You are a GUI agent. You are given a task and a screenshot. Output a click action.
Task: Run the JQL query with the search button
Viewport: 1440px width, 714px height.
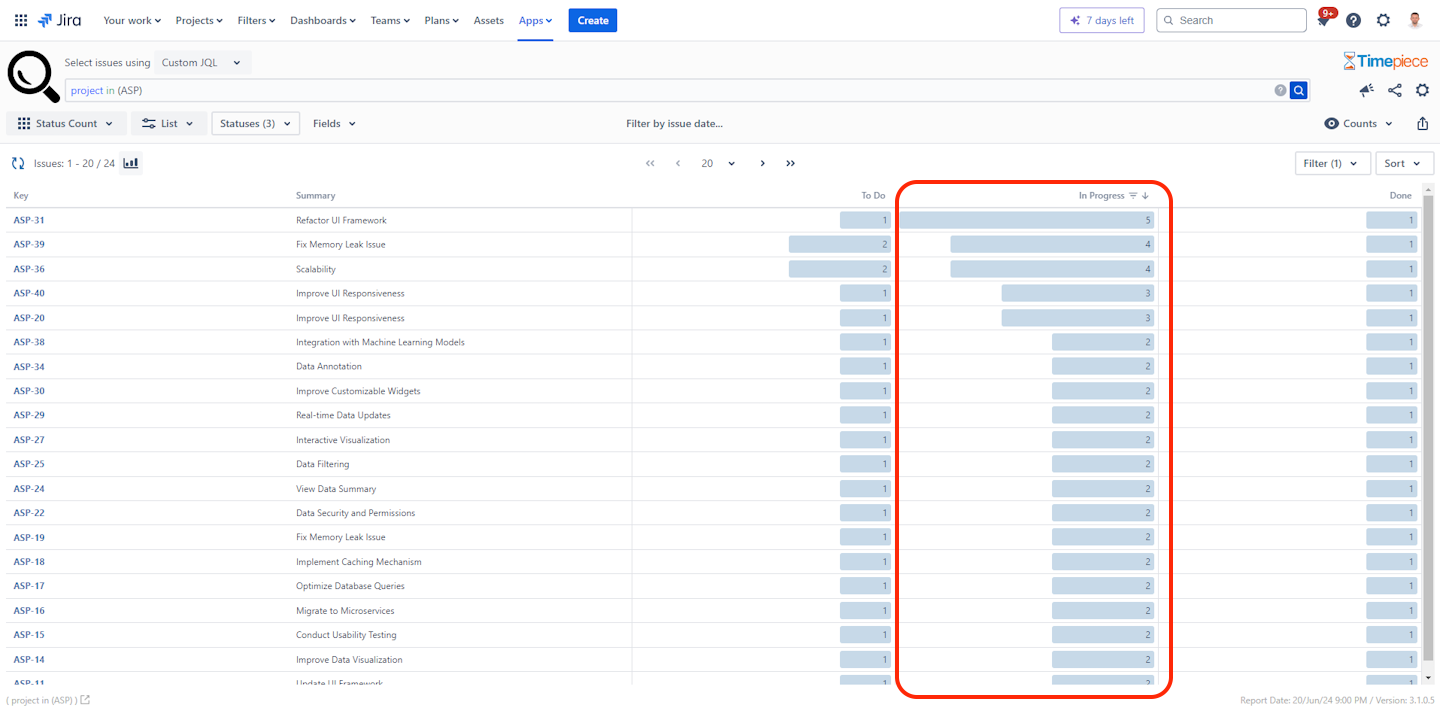pos(1298,90)
